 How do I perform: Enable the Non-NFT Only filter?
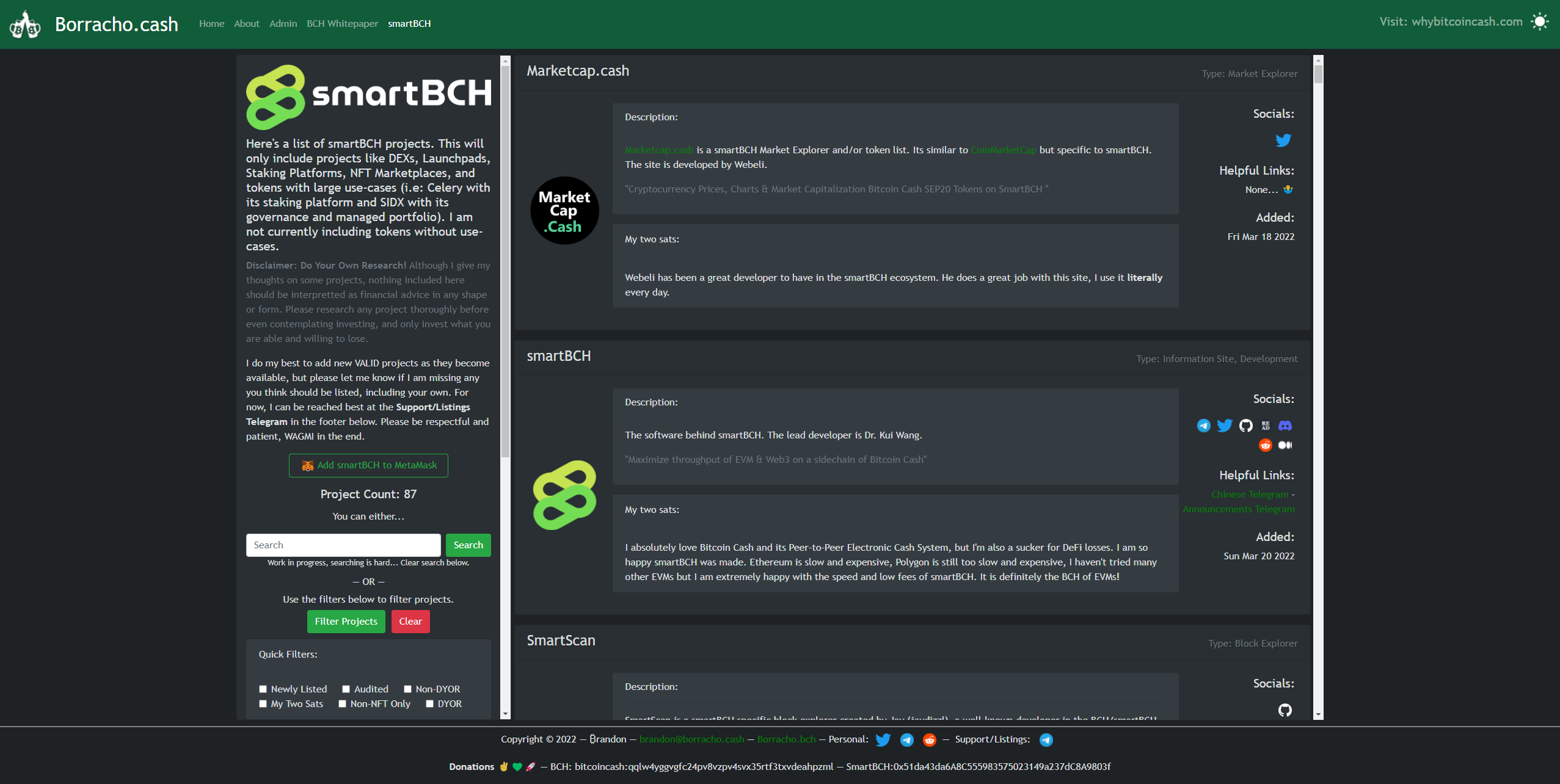pyautogui.click(x=343, y=704)
